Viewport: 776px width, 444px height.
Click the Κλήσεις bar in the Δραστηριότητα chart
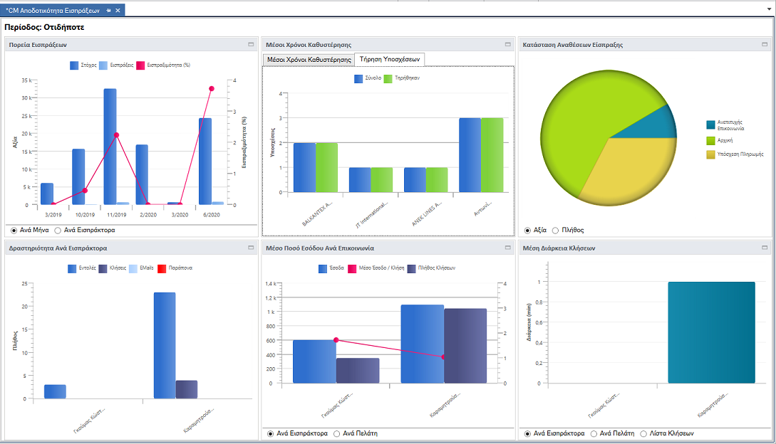click(x=186, y=390)
